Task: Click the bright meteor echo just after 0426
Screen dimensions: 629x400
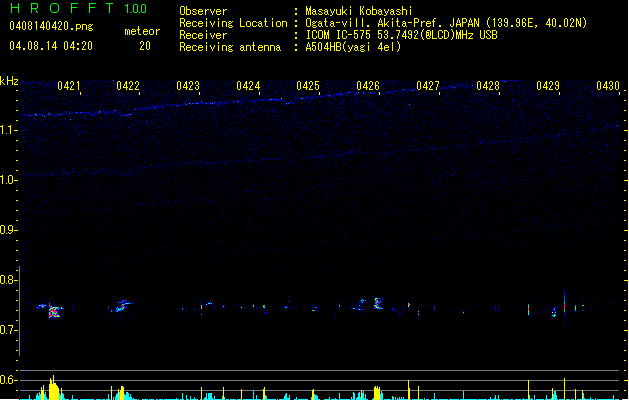Action: pos(378,303)
